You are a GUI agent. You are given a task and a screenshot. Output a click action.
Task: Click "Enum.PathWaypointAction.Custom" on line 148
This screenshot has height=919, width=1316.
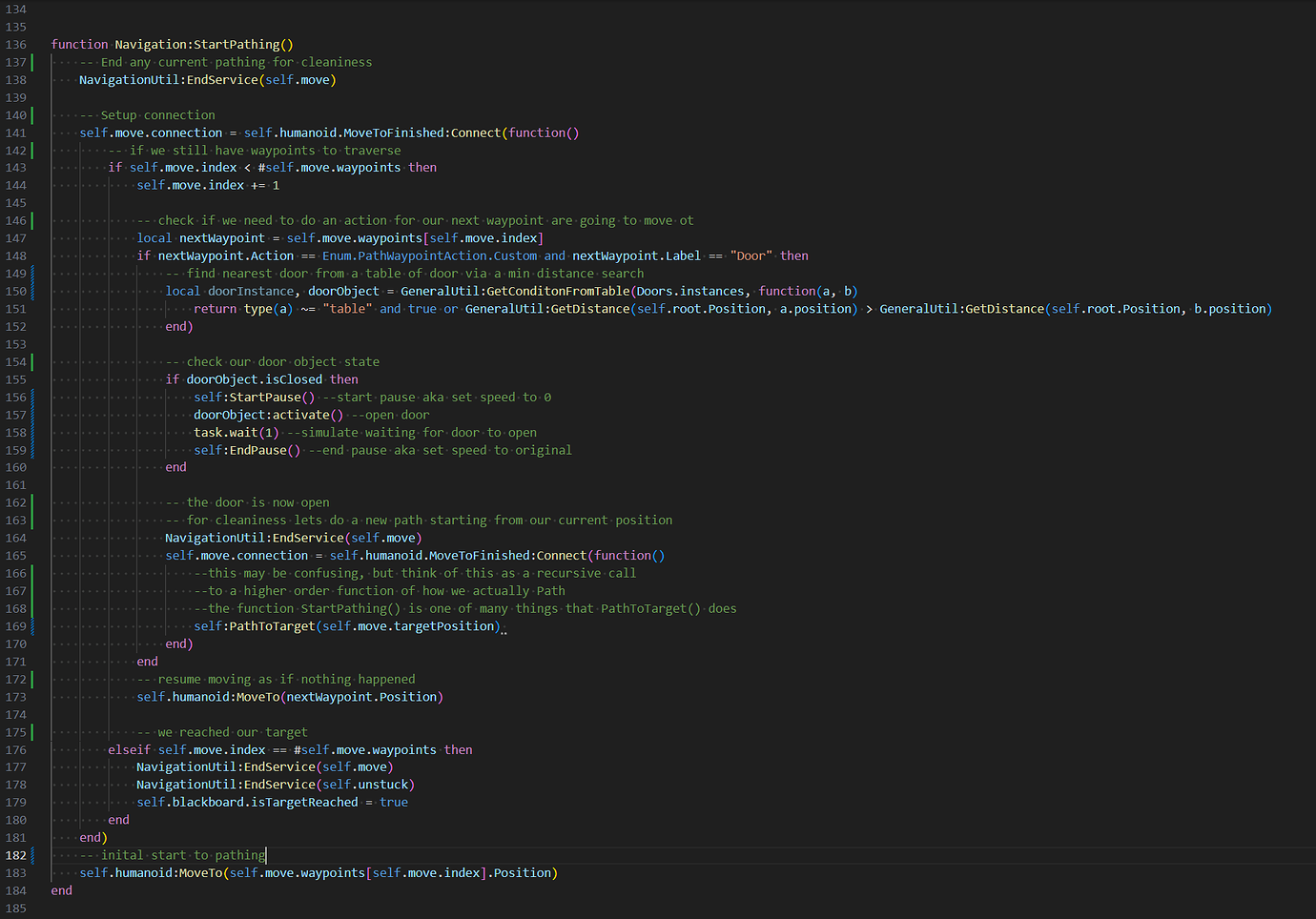pos(429,255)
